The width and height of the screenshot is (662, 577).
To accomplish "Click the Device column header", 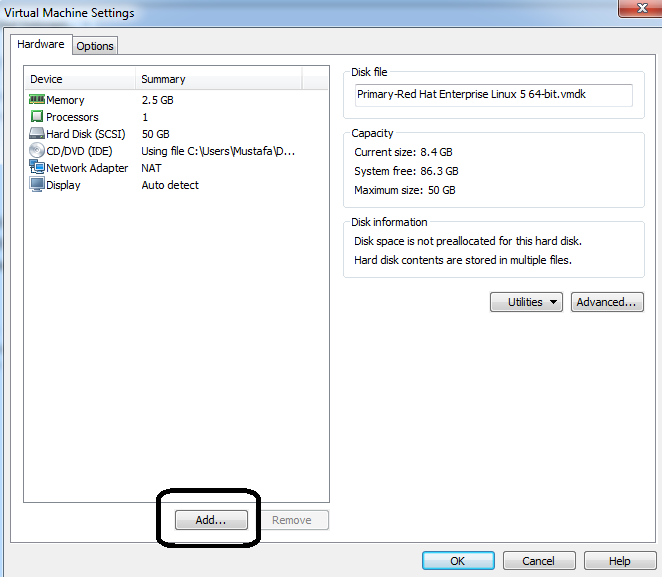I will coord(80,79).
